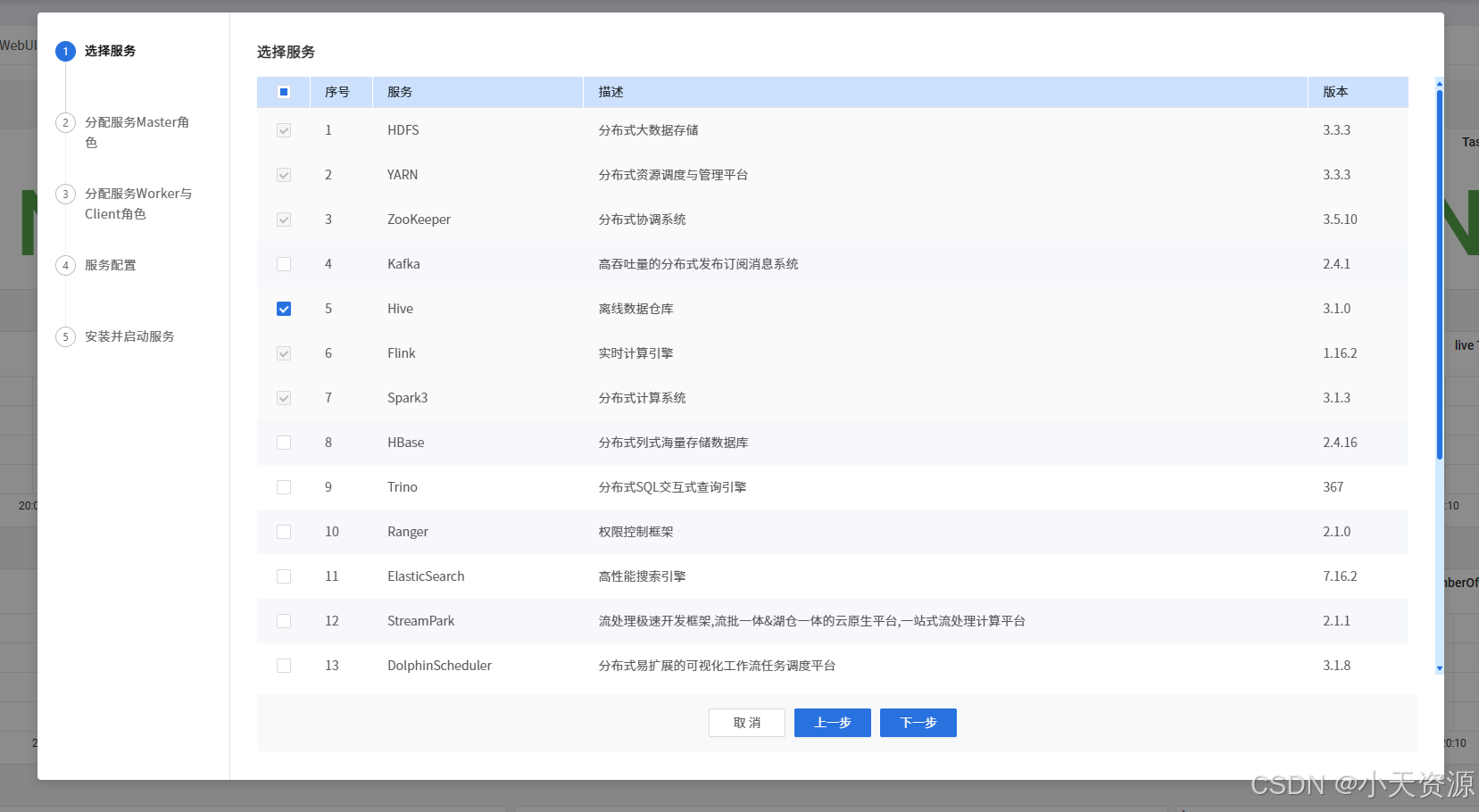Select step 1 circle icon 选择服务
Screen dimensions: 1479x812
(x=65, y=51)
